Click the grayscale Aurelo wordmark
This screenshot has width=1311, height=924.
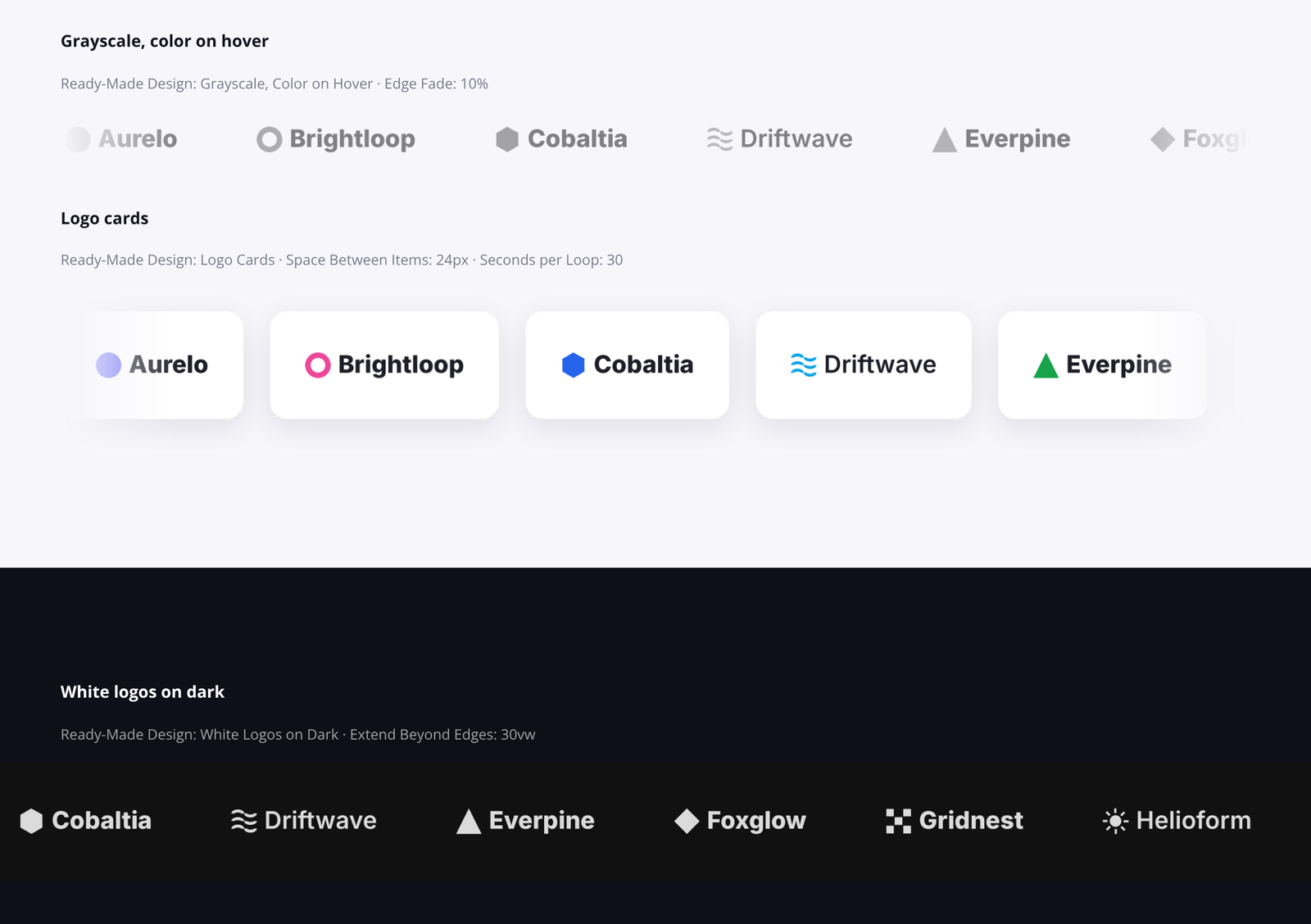tap(138, 139)
